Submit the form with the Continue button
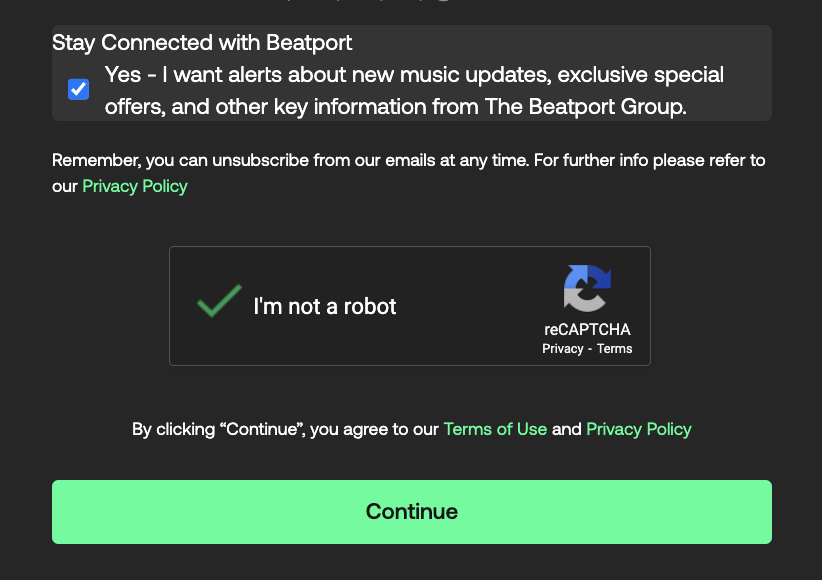The width and height of the screenshot is (822, 580). [412, 512]
